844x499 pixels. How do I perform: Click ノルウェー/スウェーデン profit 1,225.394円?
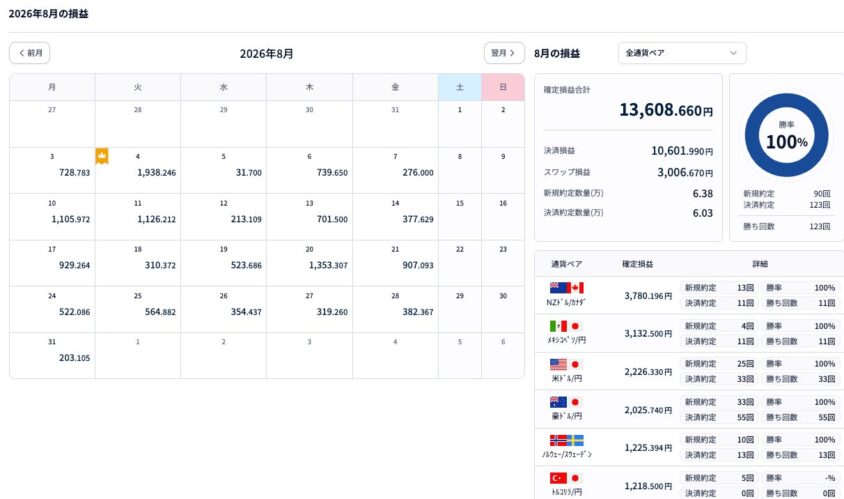tap(648, 448)
